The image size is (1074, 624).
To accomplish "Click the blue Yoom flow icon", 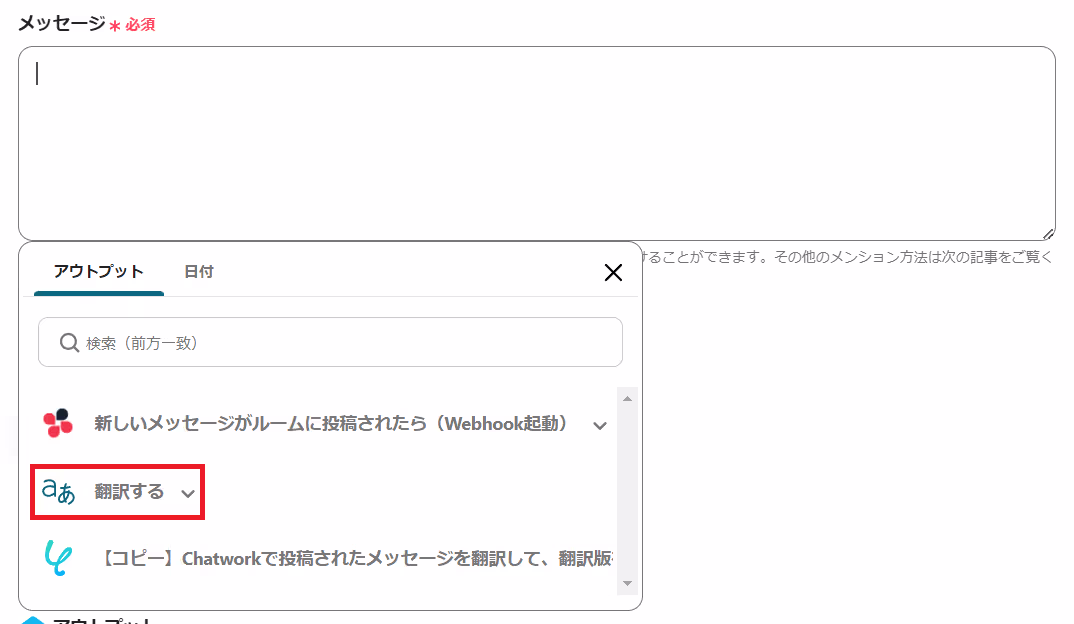I will pyautogui.click(x=58, y=558).
